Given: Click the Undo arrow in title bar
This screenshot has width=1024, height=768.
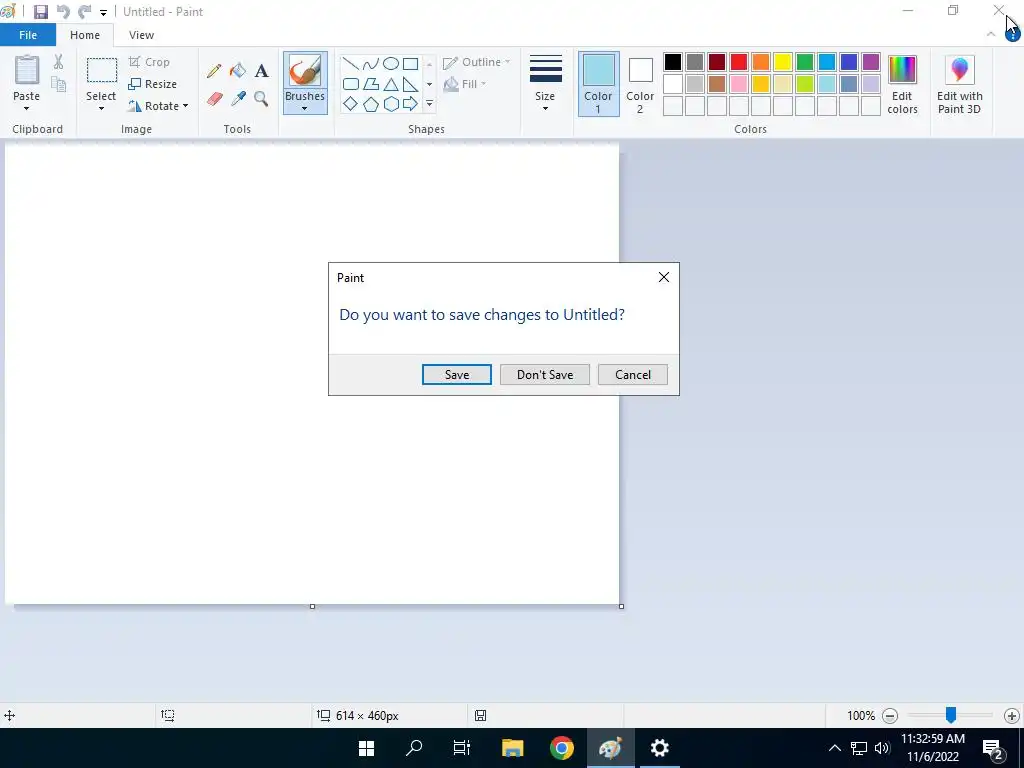Looking at the screenshot, I should coord(63,12).
